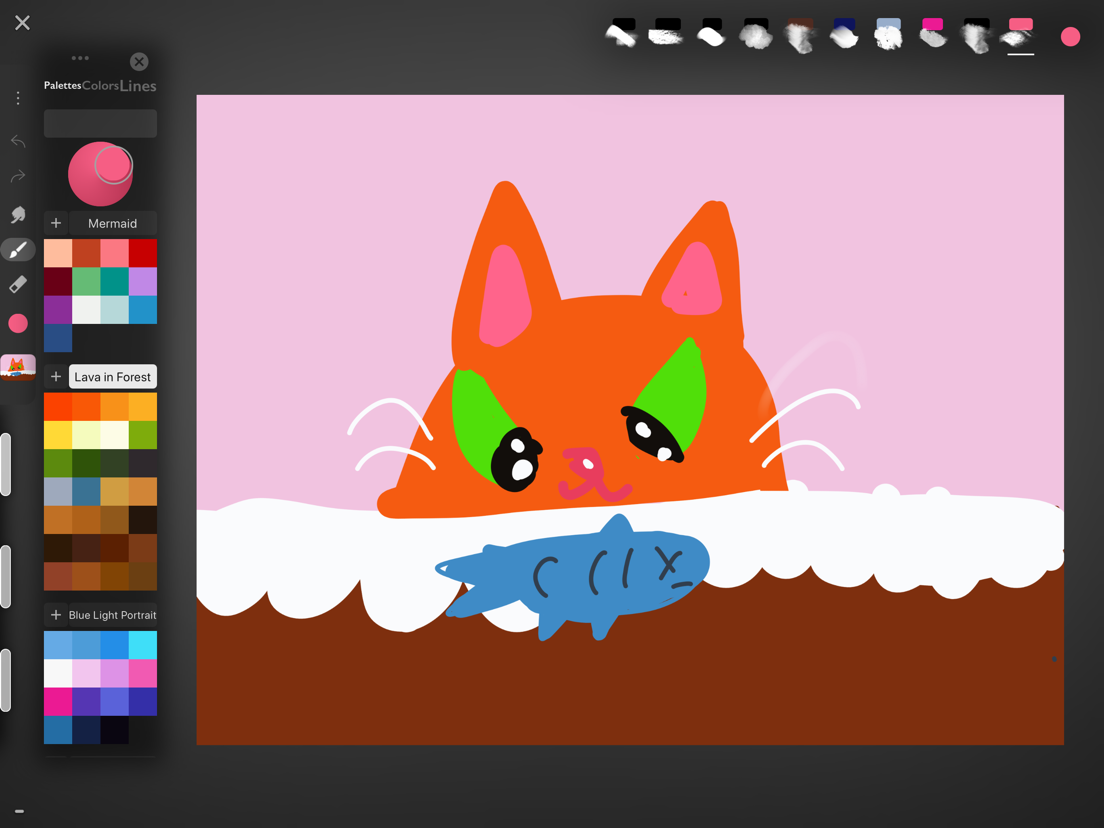Pick the pure red swatch in Mermaid palette
Image resolution: width=1104 pixels, height=828 pixels.
coord(143,253)
